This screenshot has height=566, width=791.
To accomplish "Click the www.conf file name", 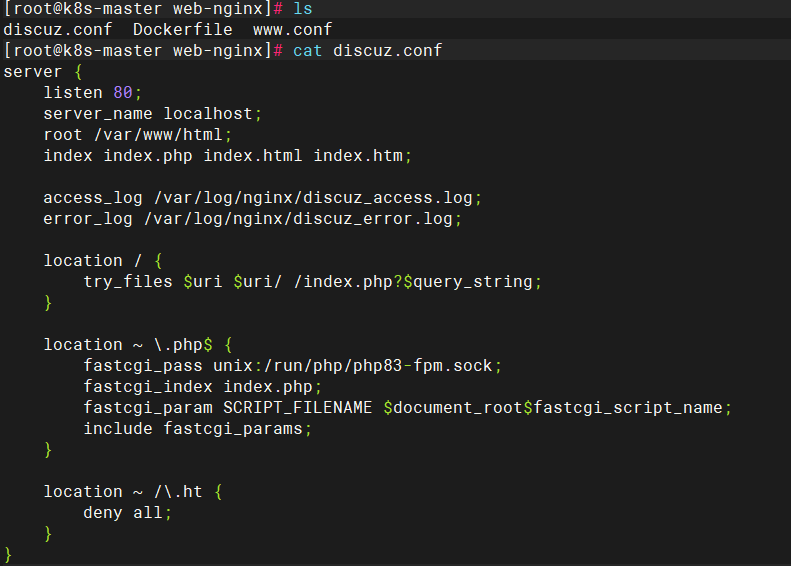I will coord(293,29).
